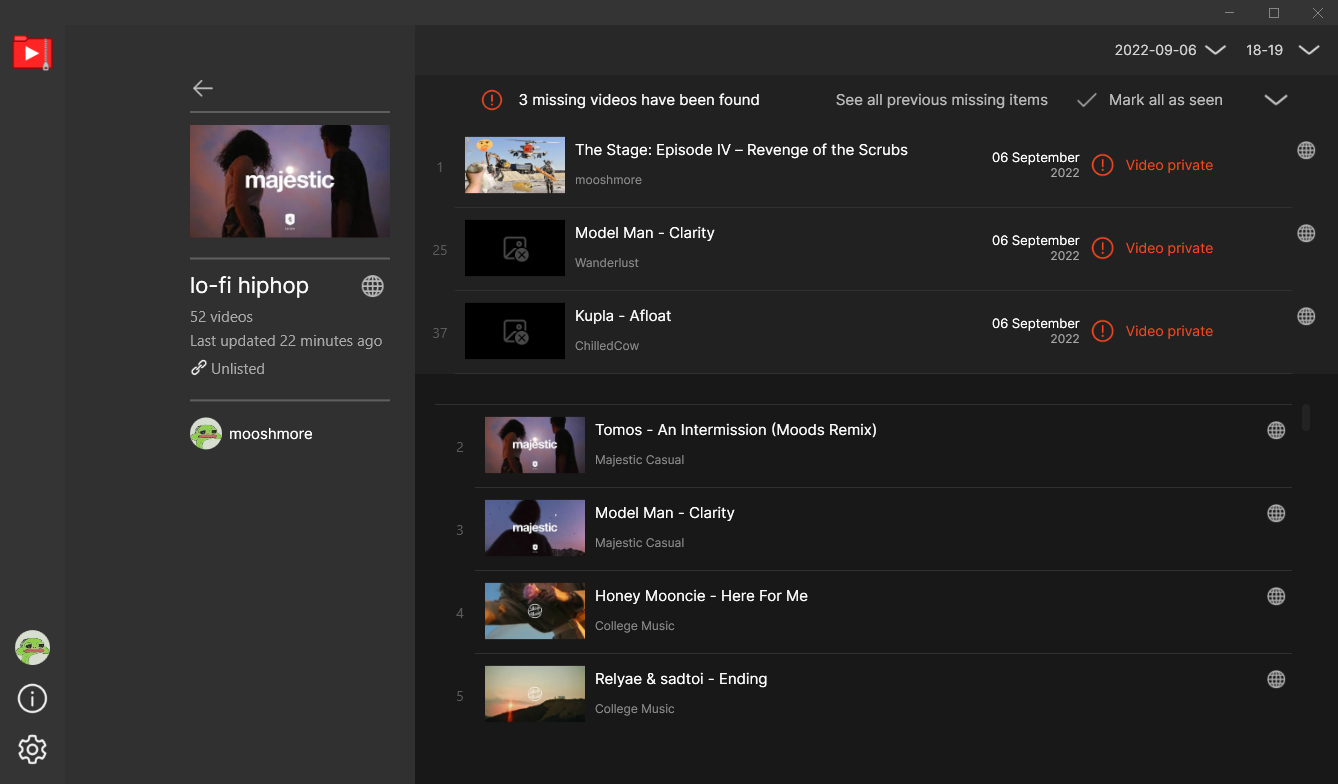This screenshot has height=784, width=1338.
Task: Click the globe icon for Honey Mooncie - Here For Me
Action: (x=1276, y=596)
